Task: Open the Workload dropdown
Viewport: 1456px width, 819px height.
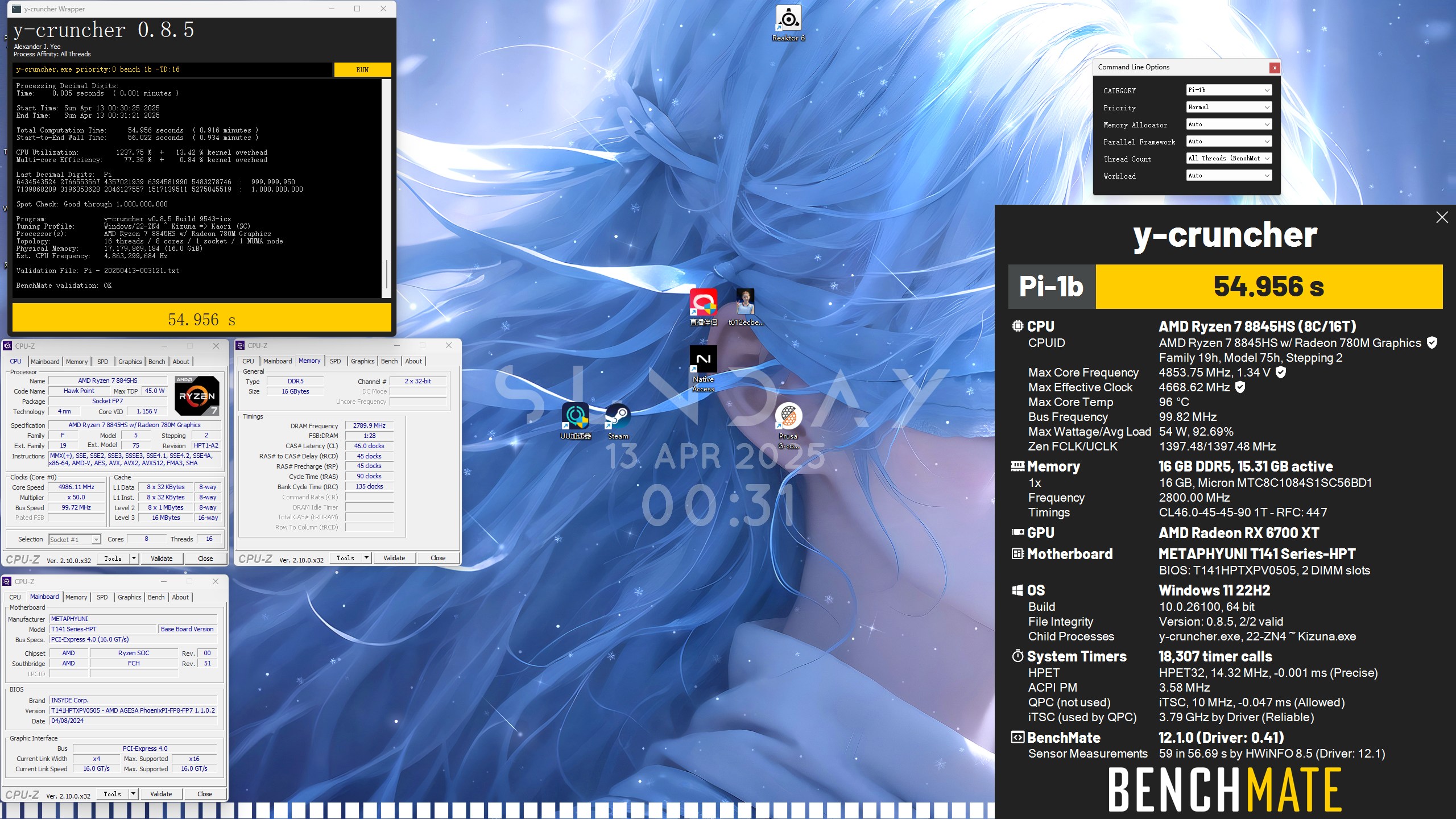Action: tap(1228, 175)
